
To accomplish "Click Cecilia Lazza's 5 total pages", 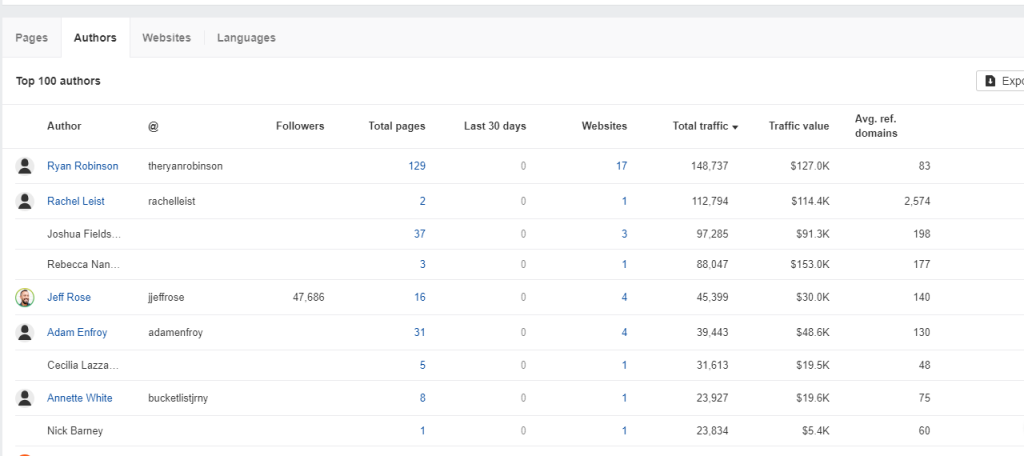I will coord(423,365).
